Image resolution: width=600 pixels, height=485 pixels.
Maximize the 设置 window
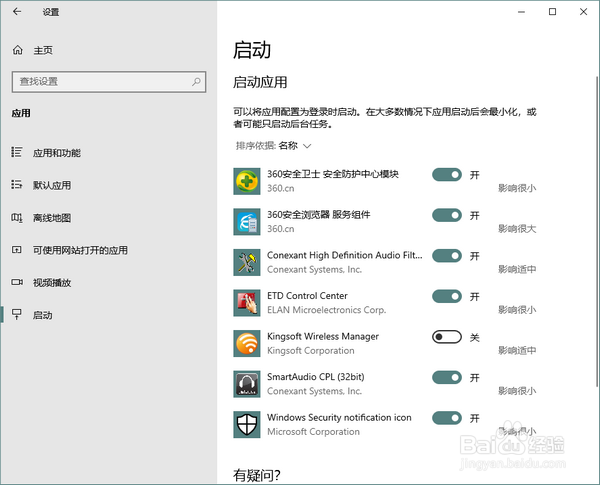point(552,12)
